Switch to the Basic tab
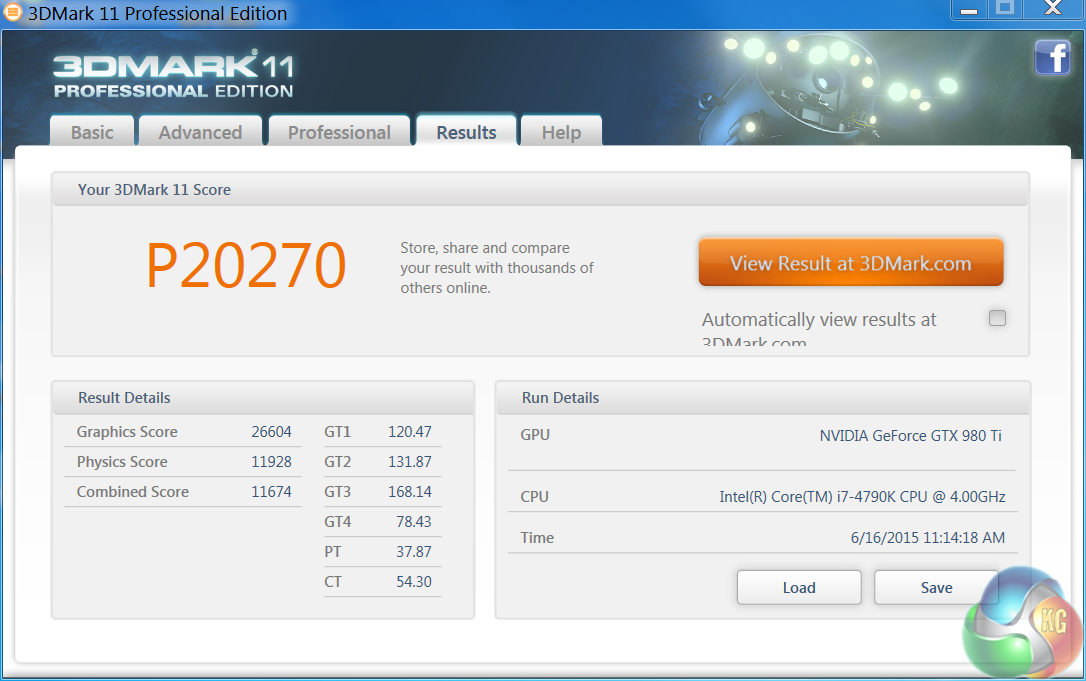Screen dimensions: 1086x681 tap(92, 132)
